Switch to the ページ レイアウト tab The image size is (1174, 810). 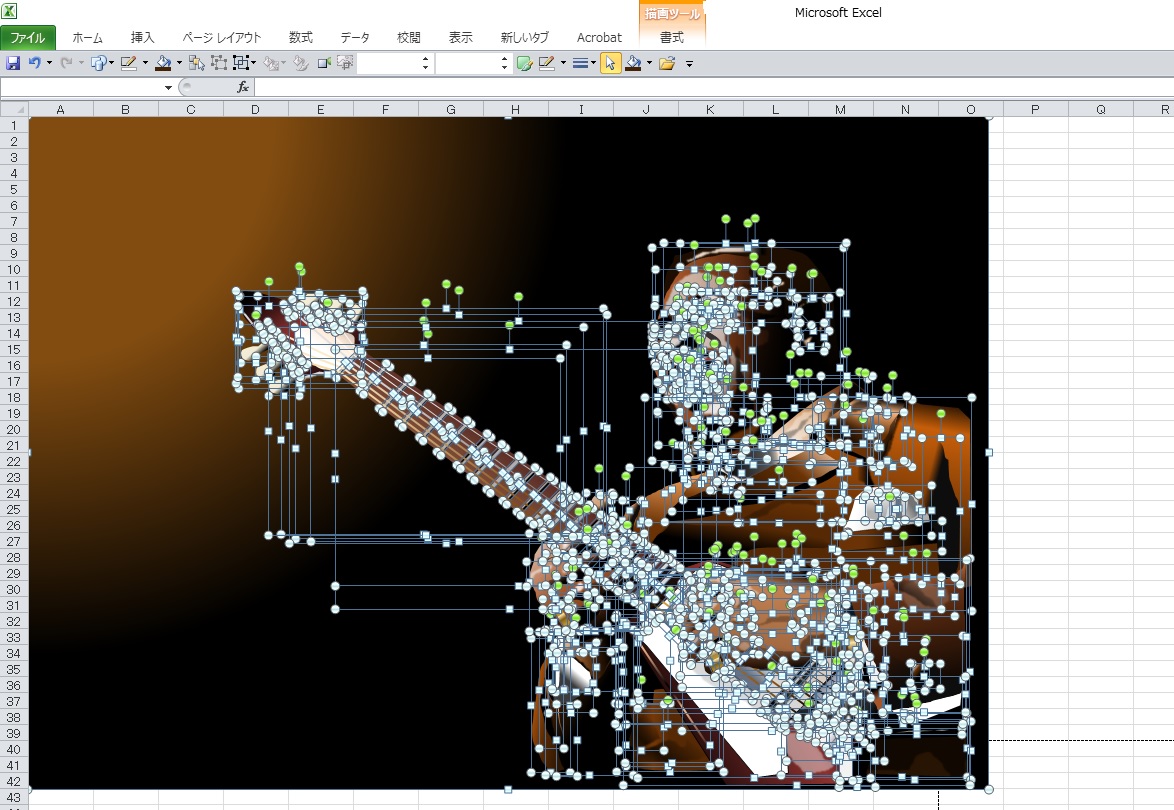222,37
